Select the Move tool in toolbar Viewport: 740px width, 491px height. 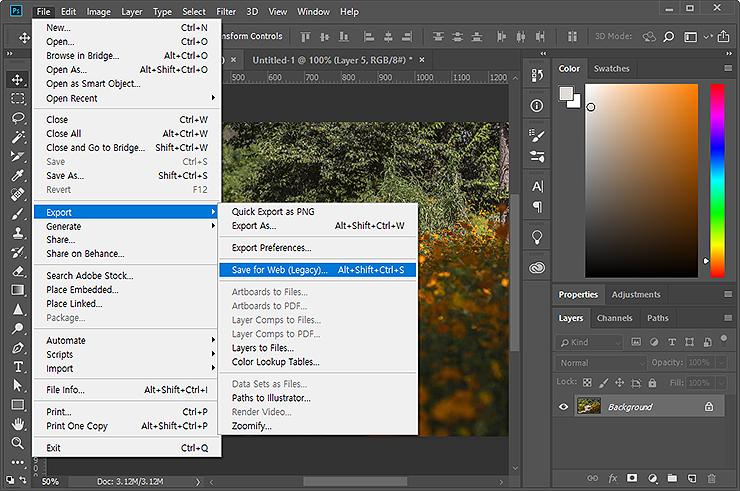[17, 79]
